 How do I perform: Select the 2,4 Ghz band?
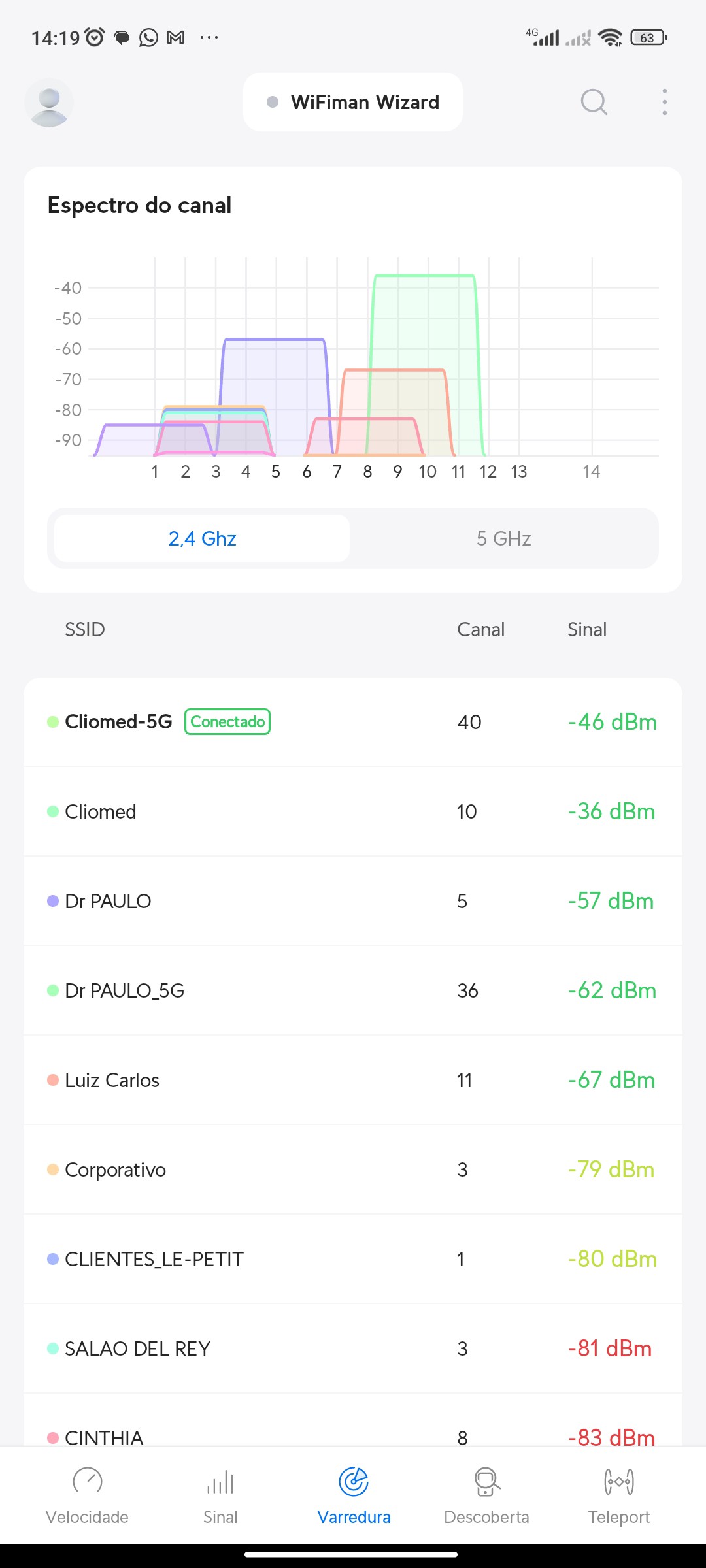point(202,538)
